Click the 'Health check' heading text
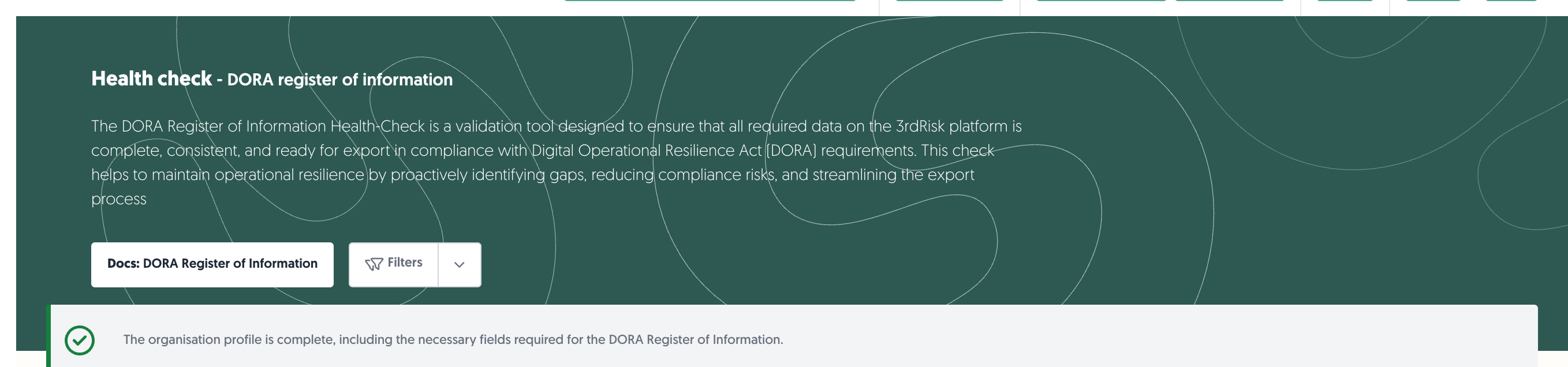1568x367 pixels. [152, 78]
